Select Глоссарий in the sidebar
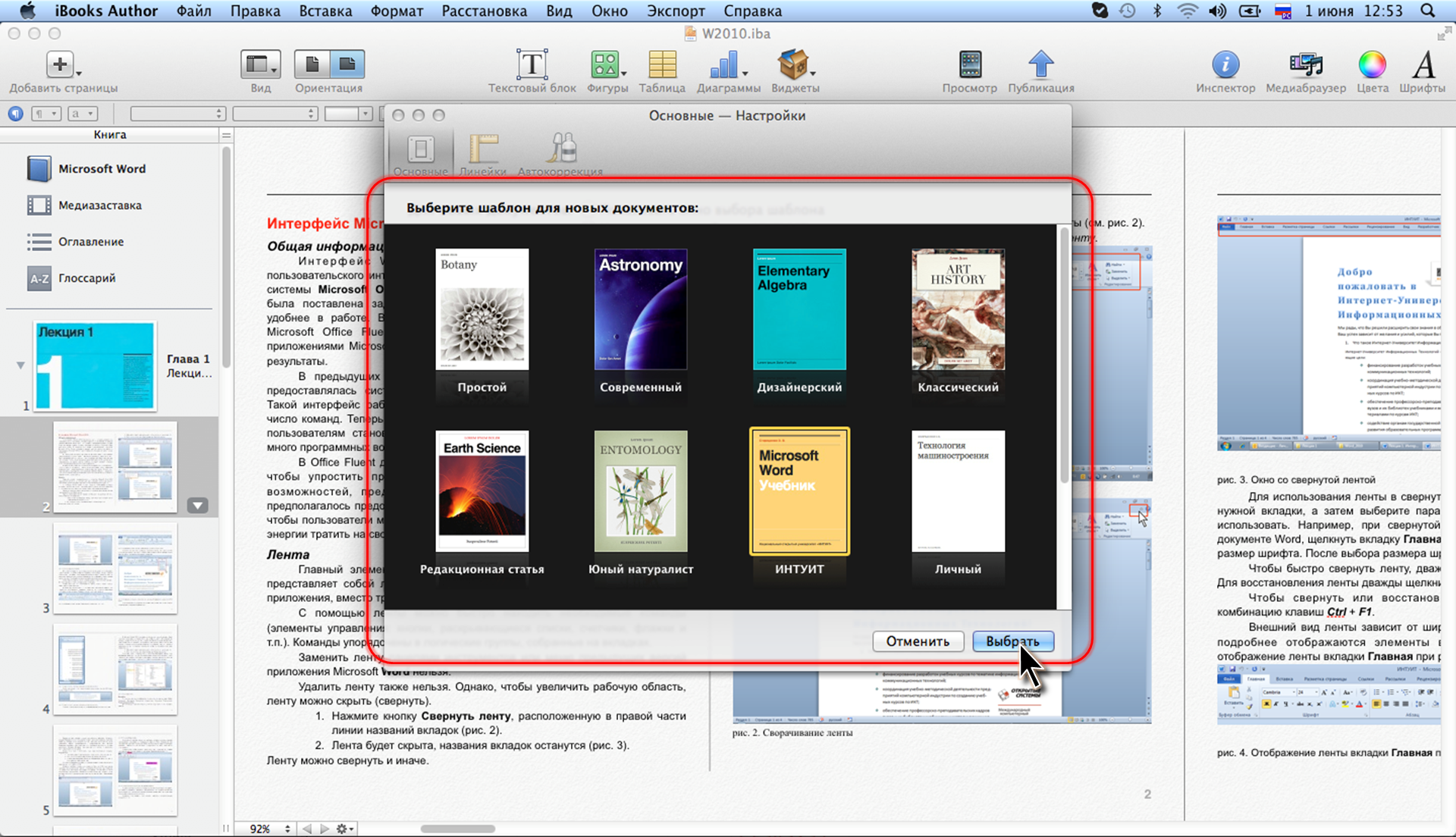The image size is (1456, 837). [x=87, y=277]
